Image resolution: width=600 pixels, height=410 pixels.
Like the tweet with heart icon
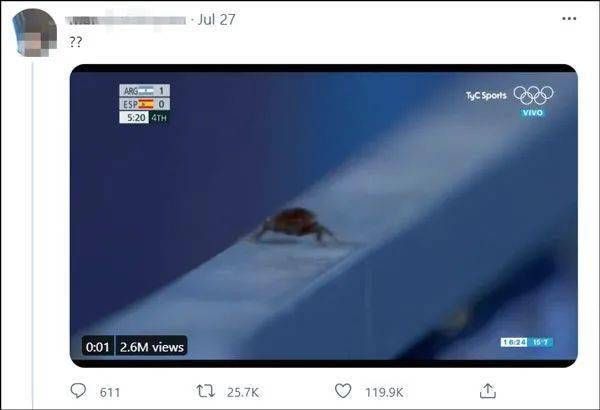[x=343, y=391]
